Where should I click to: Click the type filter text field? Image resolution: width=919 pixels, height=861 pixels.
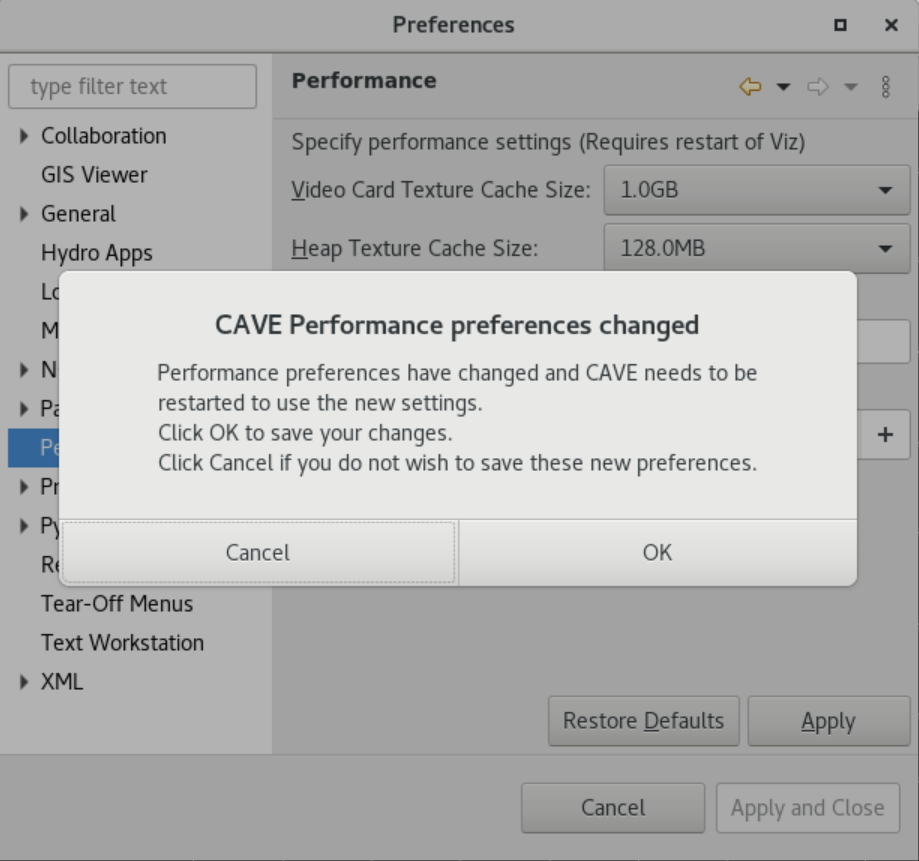click(132, 87)
